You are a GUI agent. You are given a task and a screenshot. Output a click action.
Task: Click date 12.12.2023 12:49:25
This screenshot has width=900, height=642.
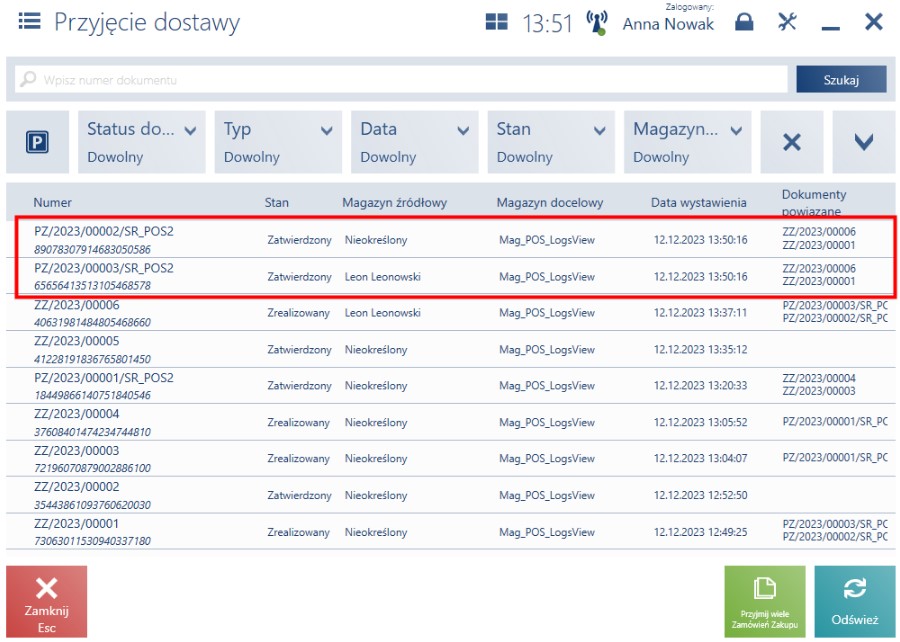700,532
